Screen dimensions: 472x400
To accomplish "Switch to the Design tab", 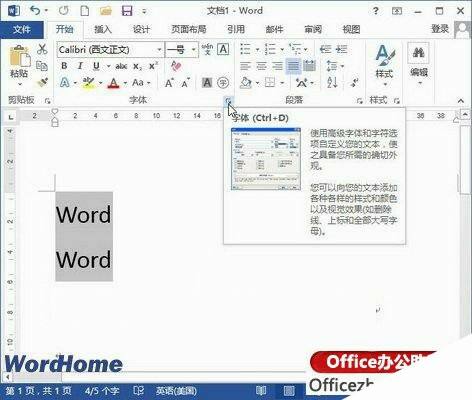I will 141,30.
